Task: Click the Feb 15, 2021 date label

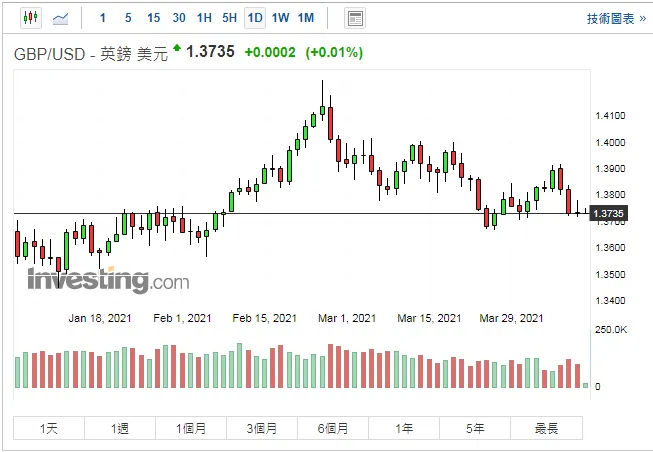Action: click(264, 318)
